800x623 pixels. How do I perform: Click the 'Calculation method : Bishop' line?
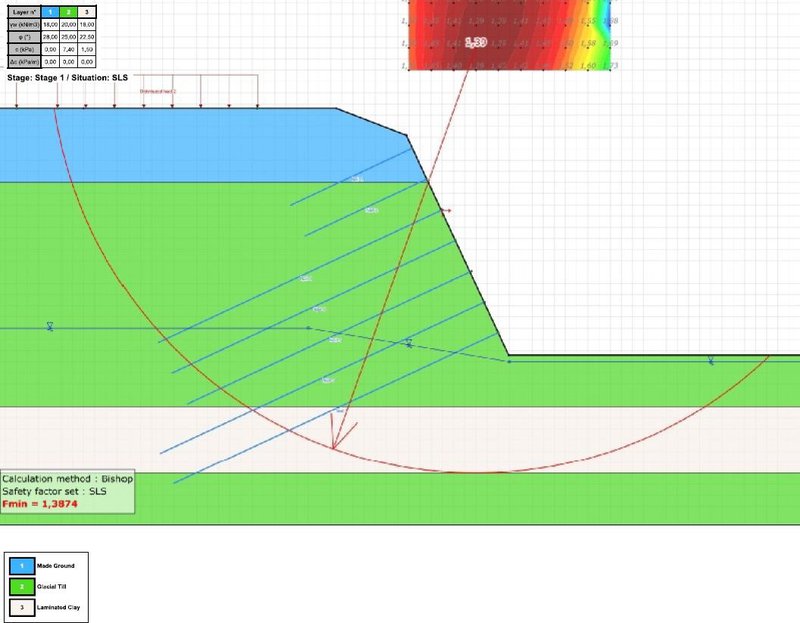click(67, 479)
